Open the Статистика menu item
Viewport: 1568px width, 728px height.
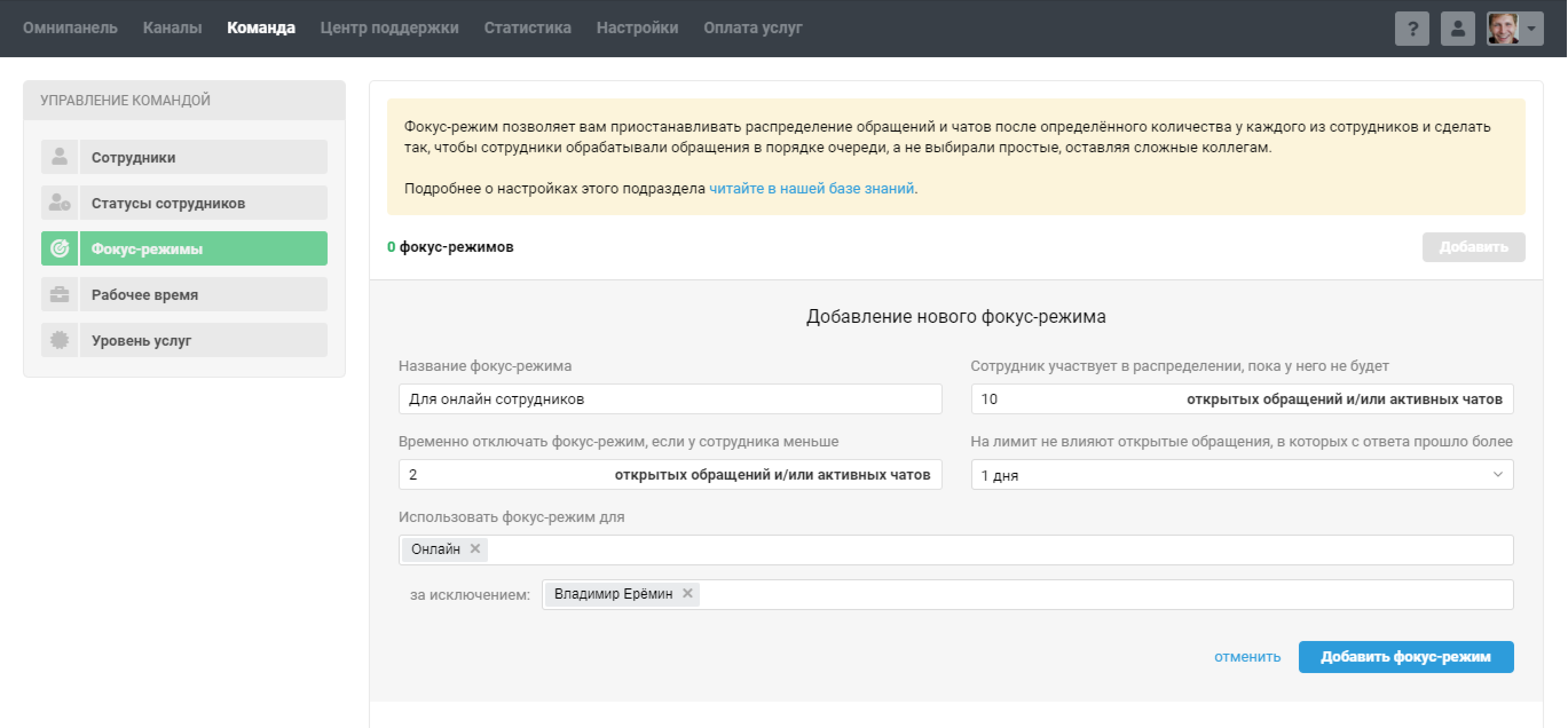(527, 28)
